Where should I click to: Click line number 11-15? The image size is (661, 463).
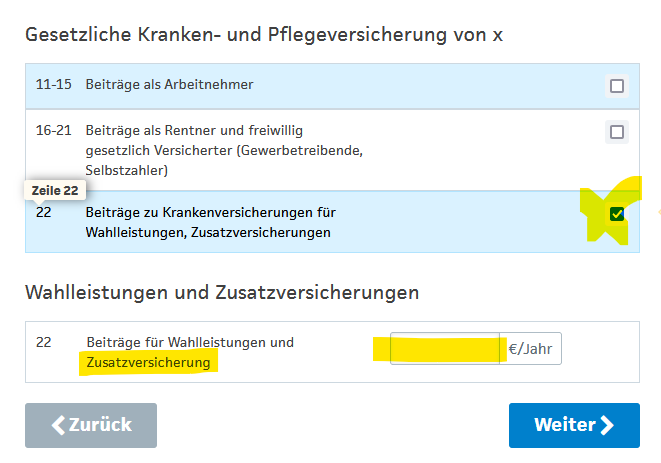[x=54, y=84]
